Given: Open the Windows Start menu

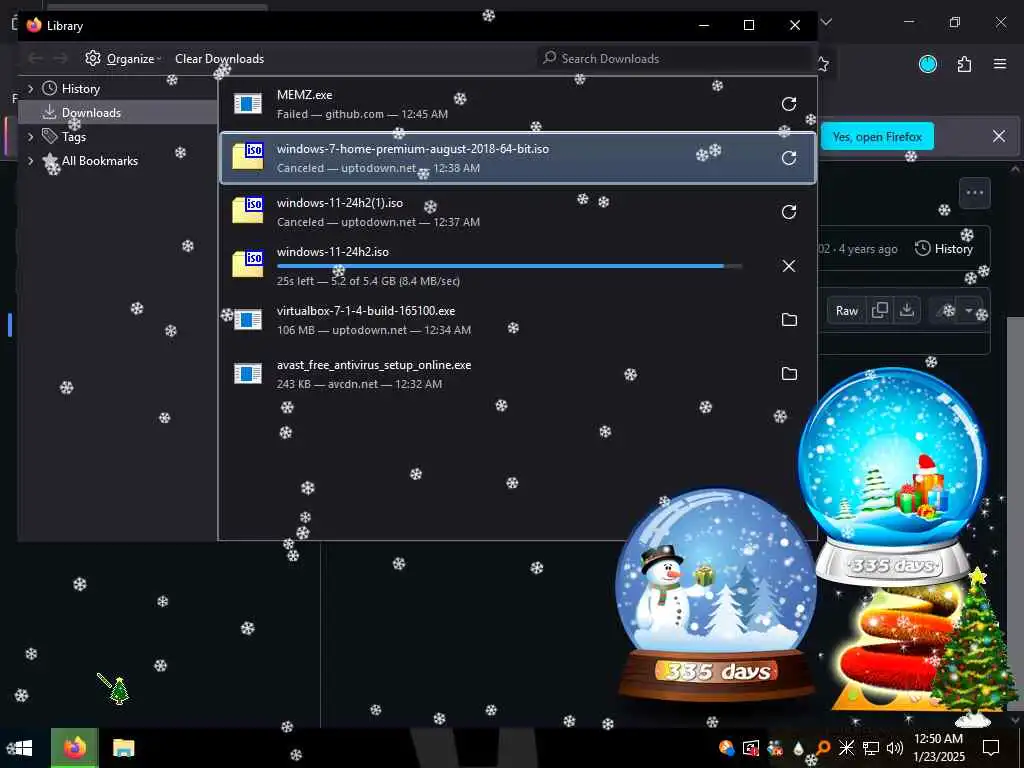Looking at the screenshot, I should (x=22, y=748).
